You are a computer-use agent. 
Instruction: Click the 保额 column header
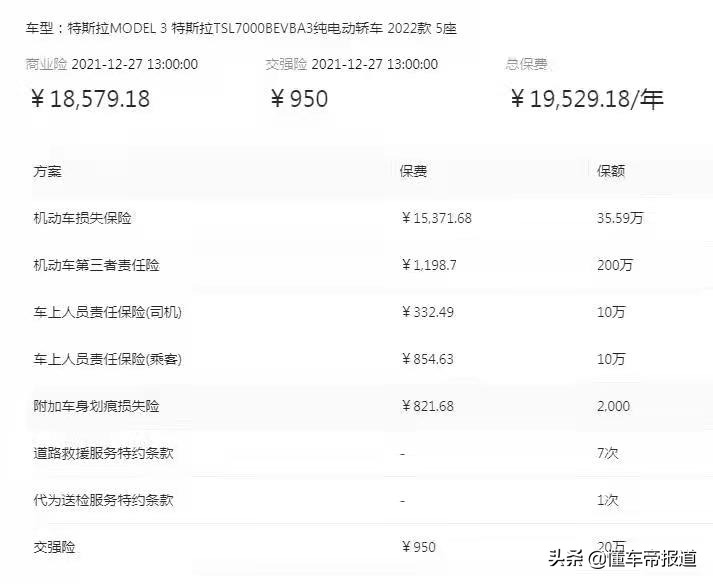coord(611,171)
